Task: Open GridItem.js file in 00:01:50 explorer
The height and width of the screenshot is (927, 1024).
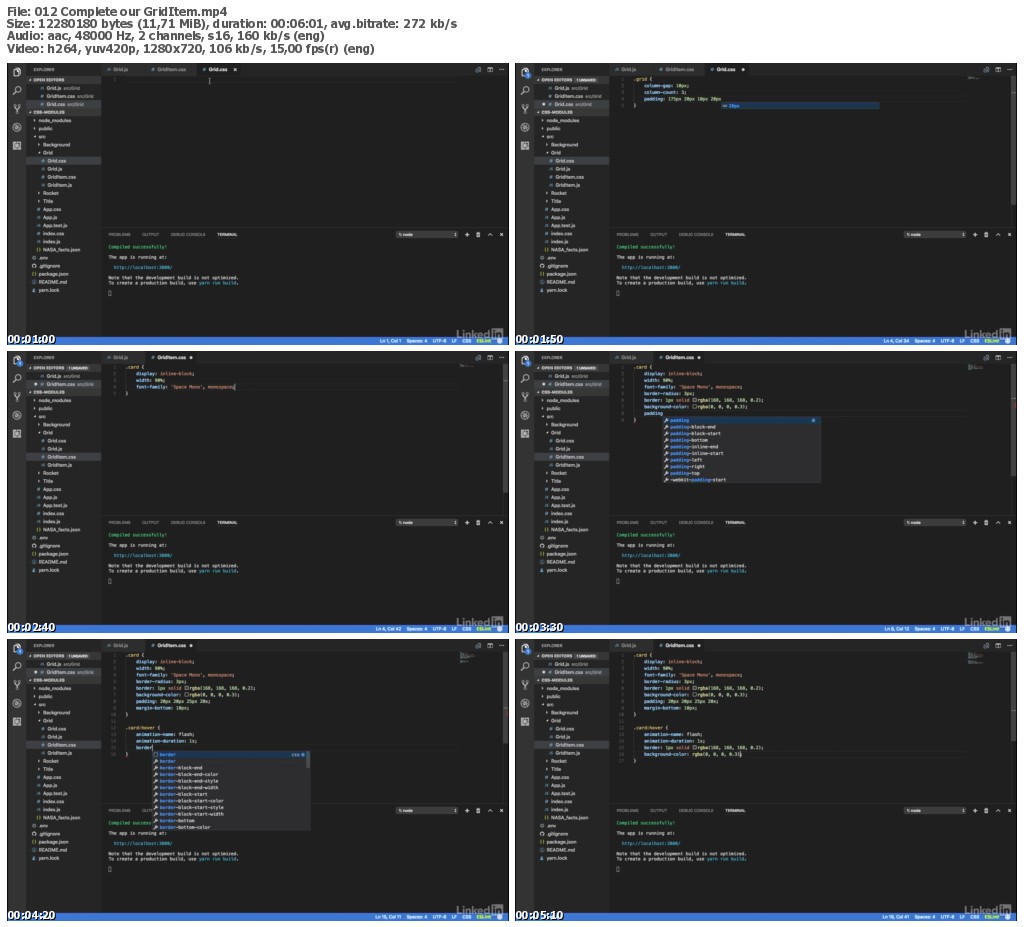Action: coord(567,185)
